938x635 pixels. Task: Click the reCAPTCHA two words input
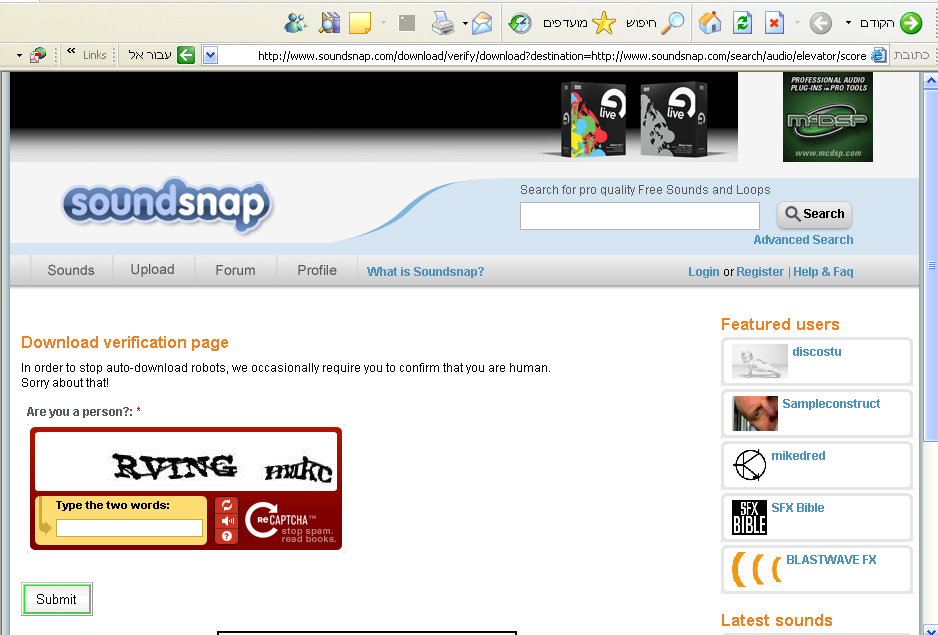click(x=129, y=528)
